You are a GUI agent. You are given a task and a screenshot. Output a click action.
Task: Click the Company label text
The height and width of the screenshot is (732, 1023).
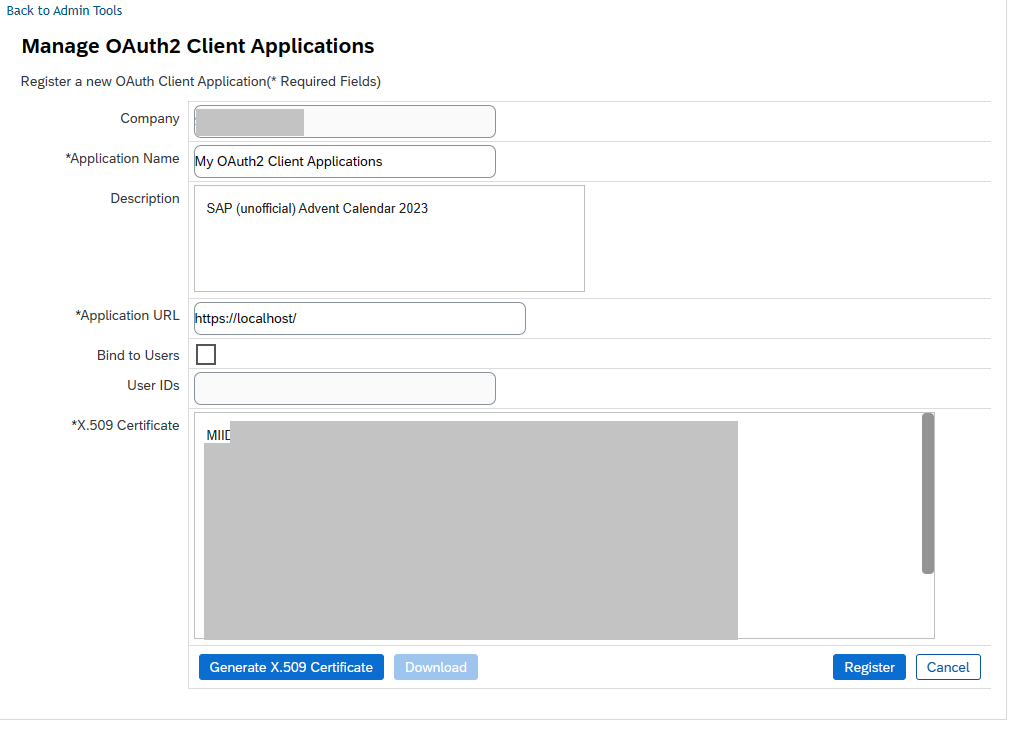pyautogui.click(x=150, y=119)
